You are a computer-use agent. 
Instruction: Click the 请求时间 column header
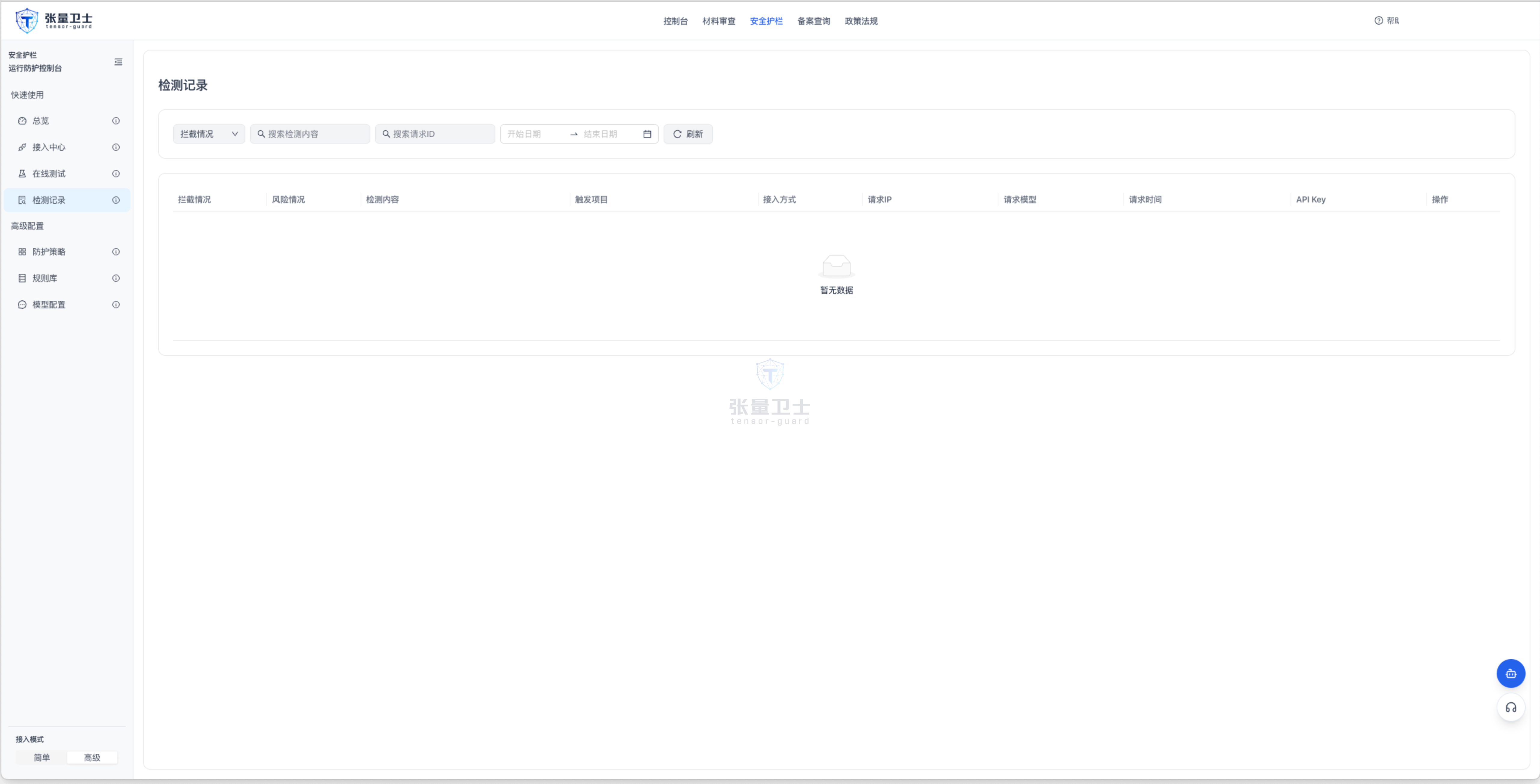[1145, 199]
